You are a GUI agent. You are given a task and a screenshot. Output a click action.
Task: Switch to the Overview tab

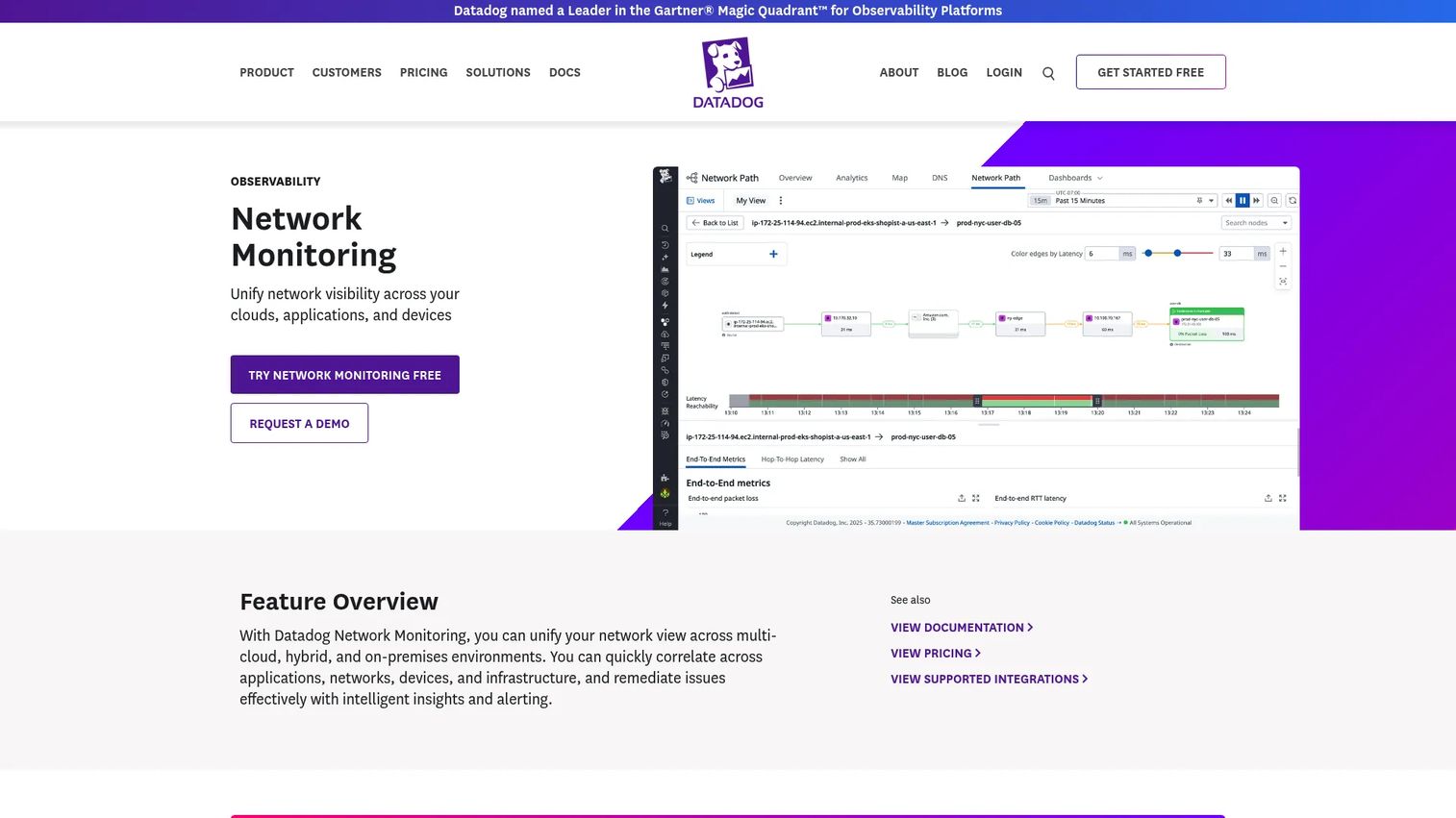[795, 178]
